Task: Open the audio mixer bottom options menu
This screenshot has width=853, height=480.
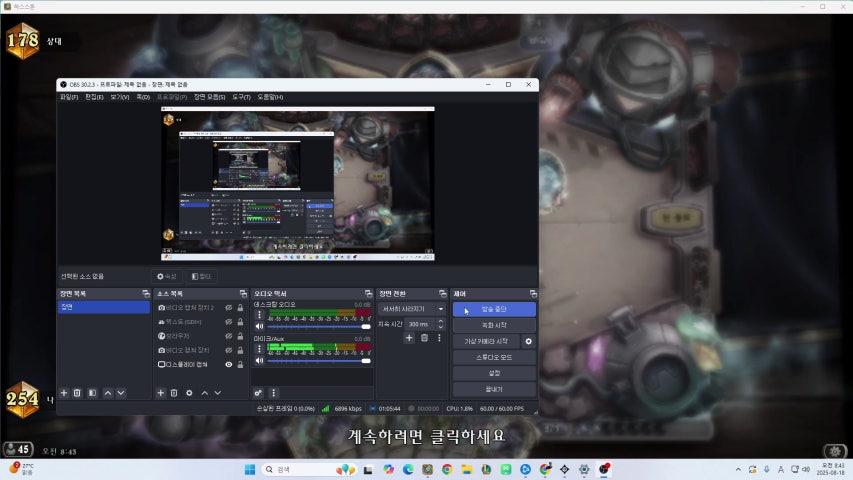Action: coord(274,392)
